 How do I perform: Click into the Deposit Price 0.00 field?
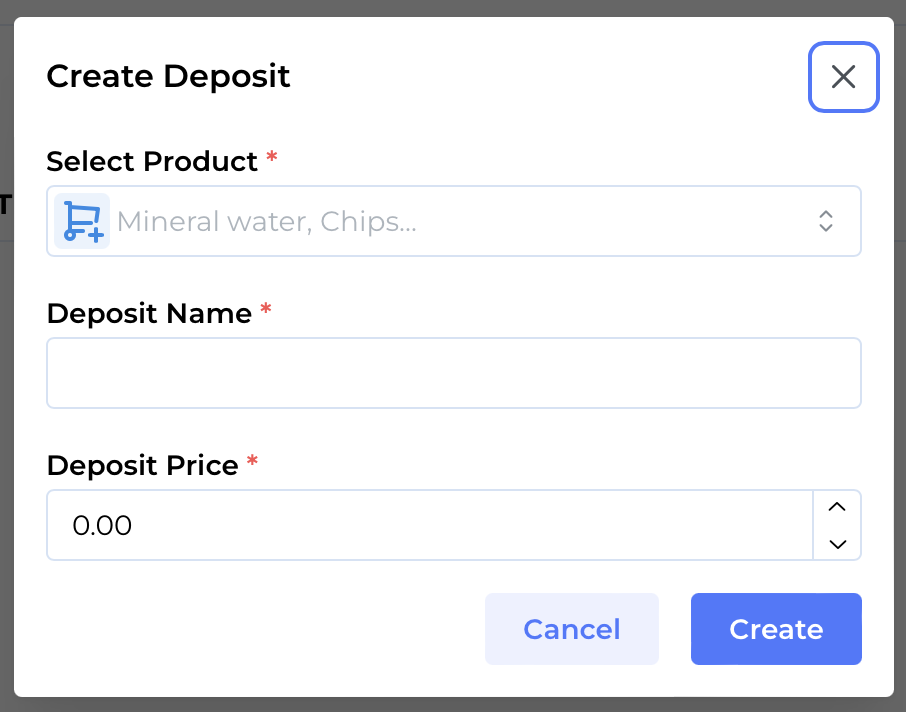[430, 525]
